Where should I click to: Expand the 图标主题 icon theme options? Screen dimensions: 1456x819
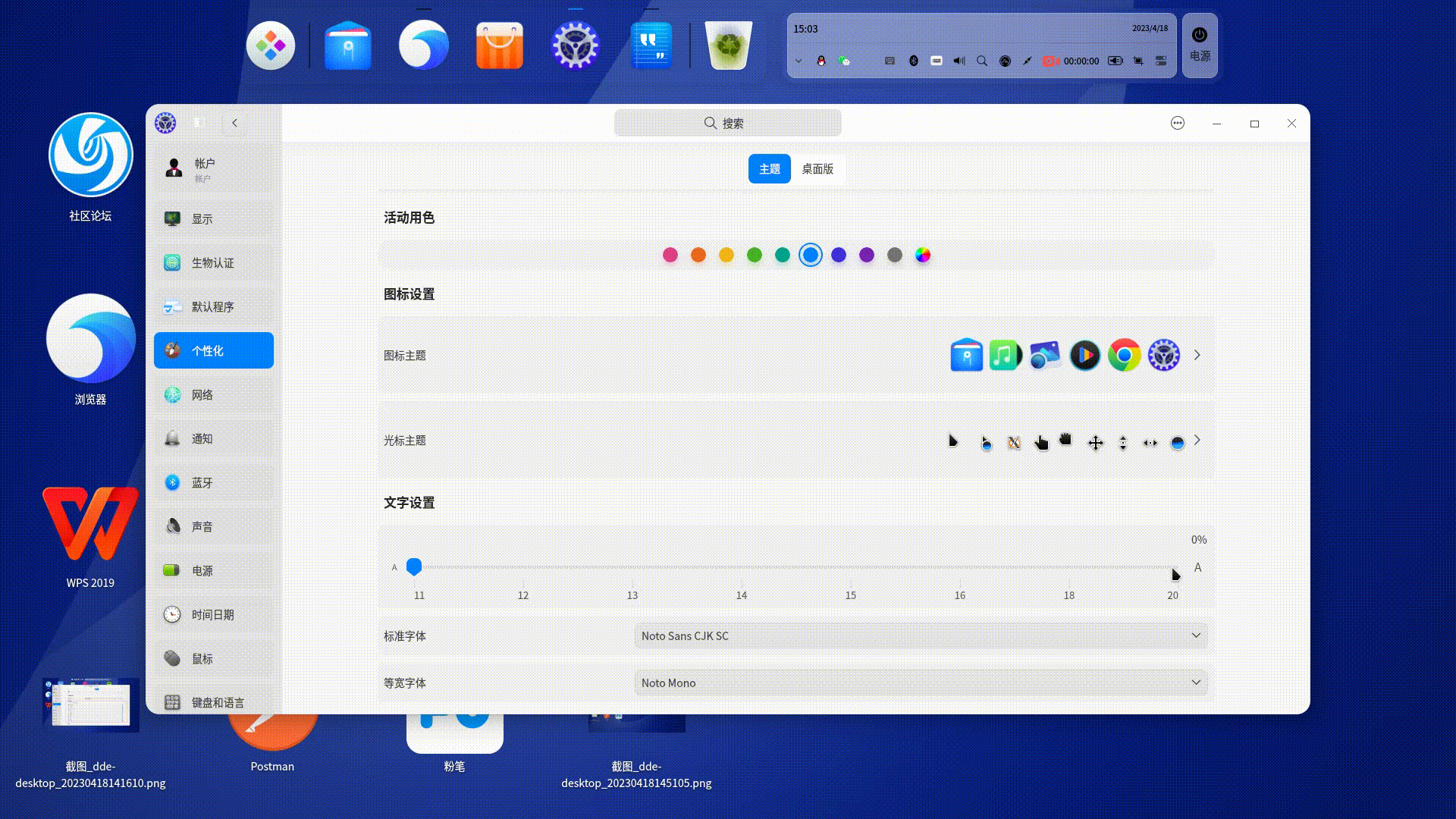pos(1197,355)
